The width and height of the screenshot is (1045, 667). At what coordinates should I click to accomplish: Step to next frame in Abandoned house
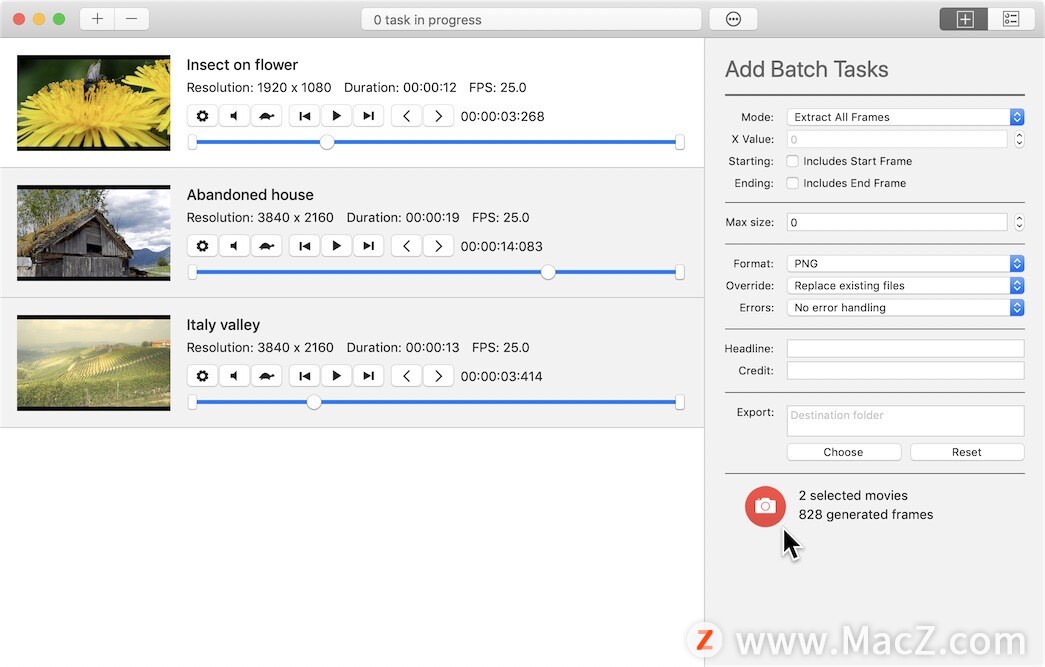[x=439, y=246]
